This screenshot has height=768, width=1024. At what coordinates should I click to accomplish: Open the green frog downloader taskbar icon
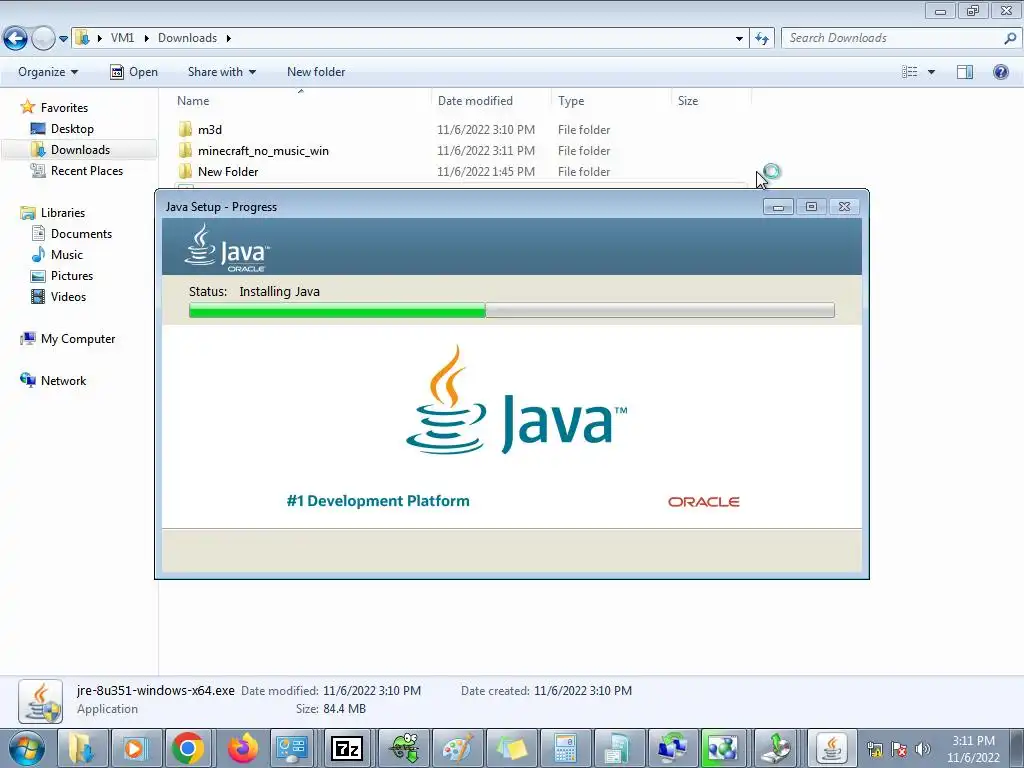coord(405,748)
